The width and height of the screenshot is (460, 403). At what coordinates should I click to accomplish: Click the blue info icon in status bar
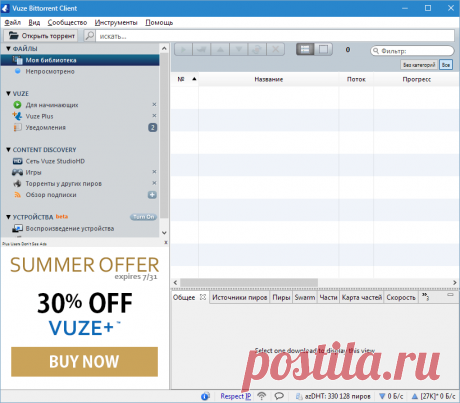[x=205, y=396]
